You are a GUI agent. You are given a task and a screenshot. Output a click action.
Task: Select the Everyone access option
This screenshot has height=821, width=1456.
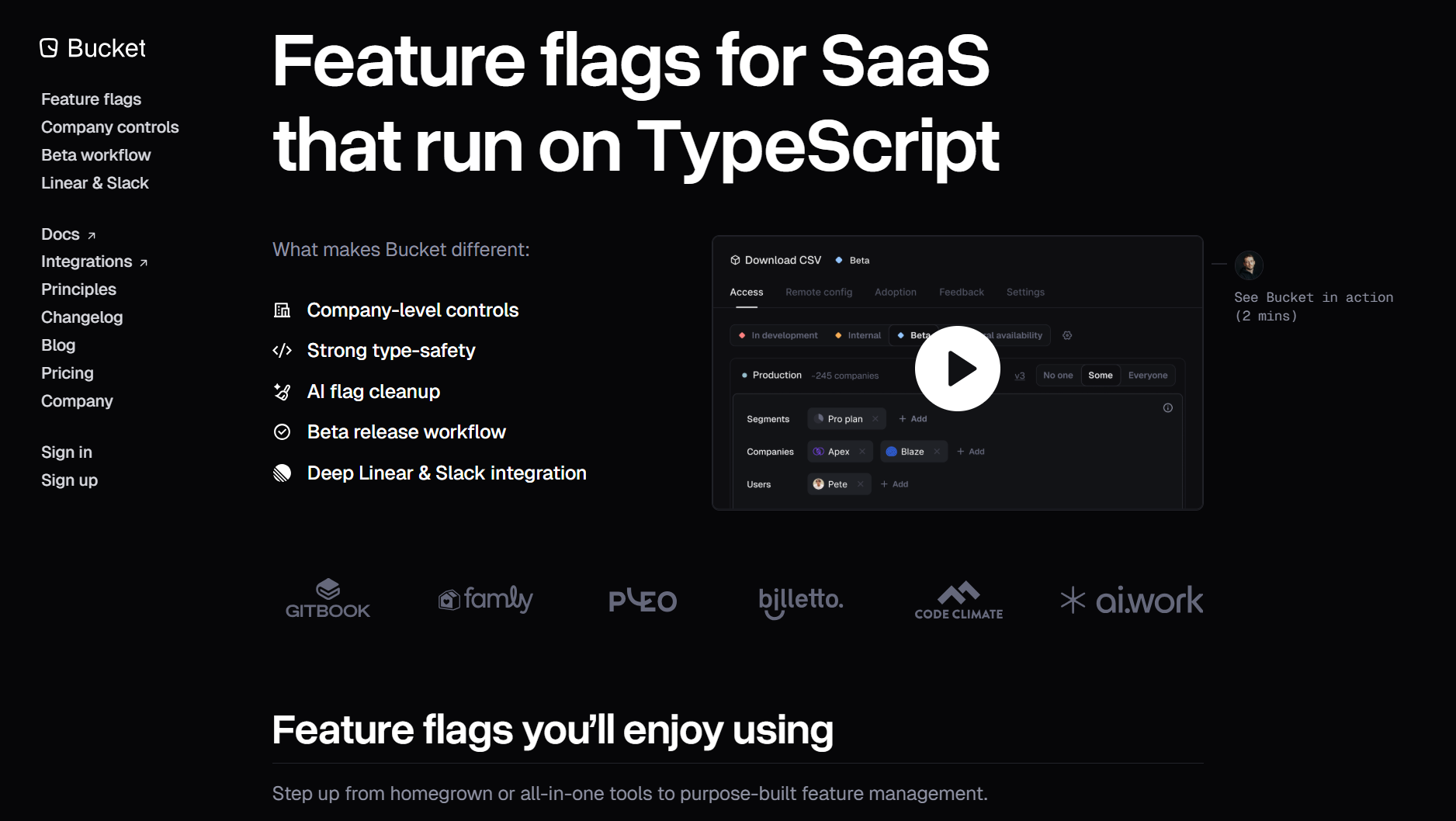(1147, 376)
